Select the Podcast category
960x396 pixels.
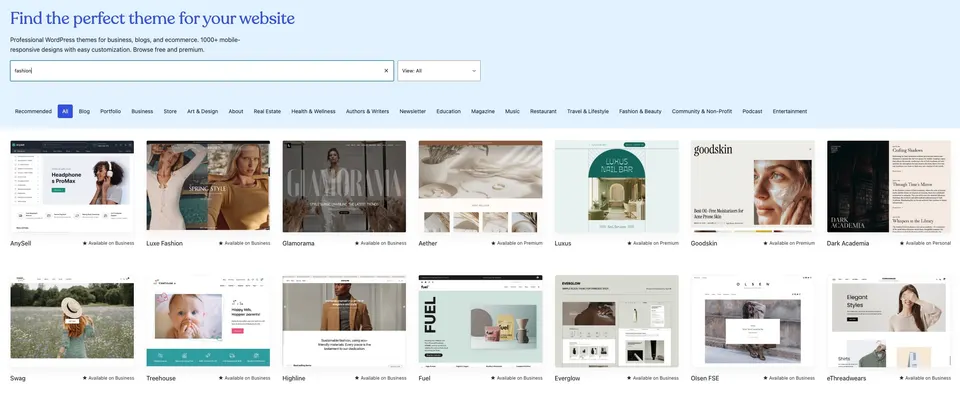752,111
